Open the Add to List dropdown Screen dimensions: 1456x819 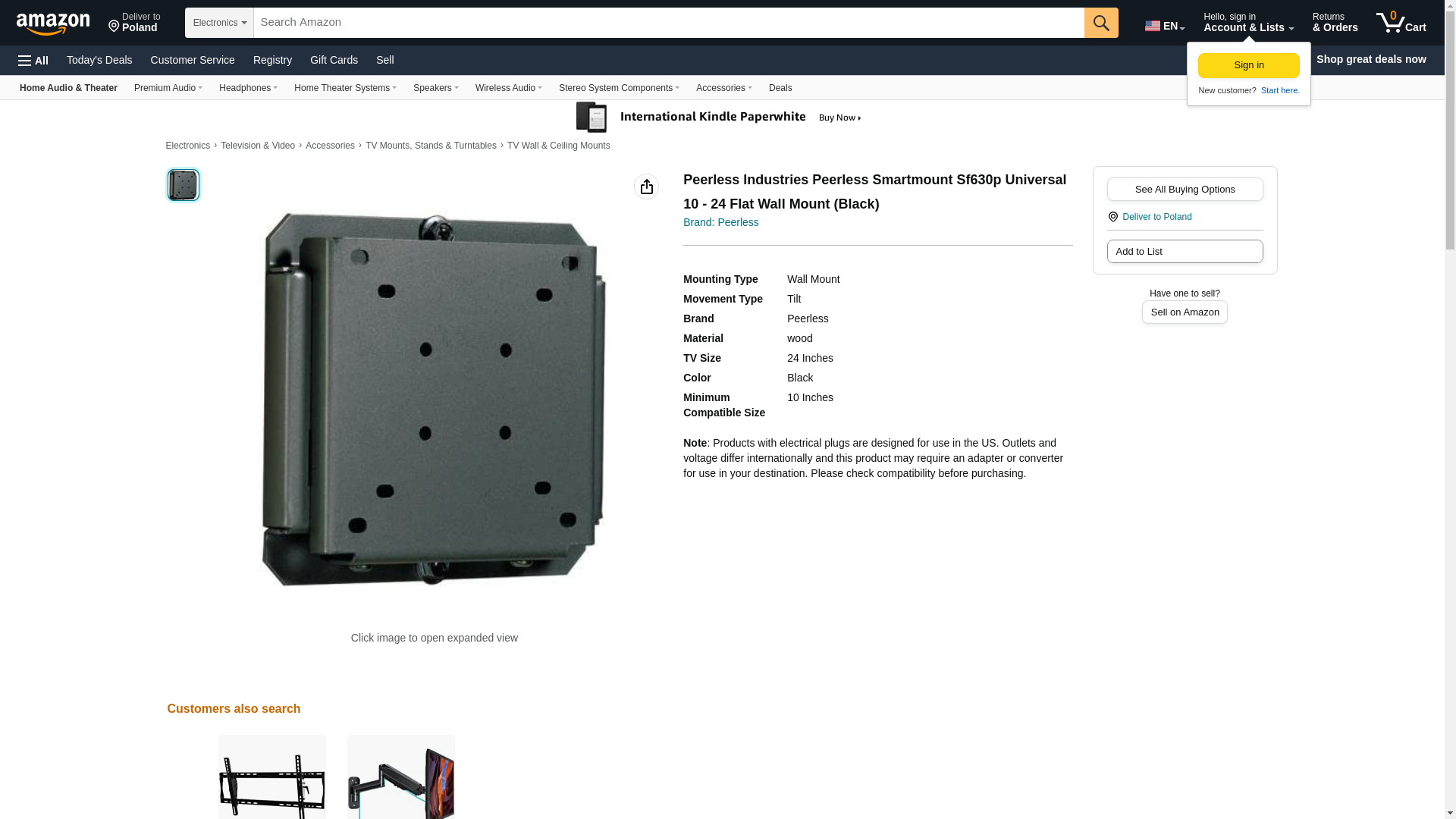1185,252
